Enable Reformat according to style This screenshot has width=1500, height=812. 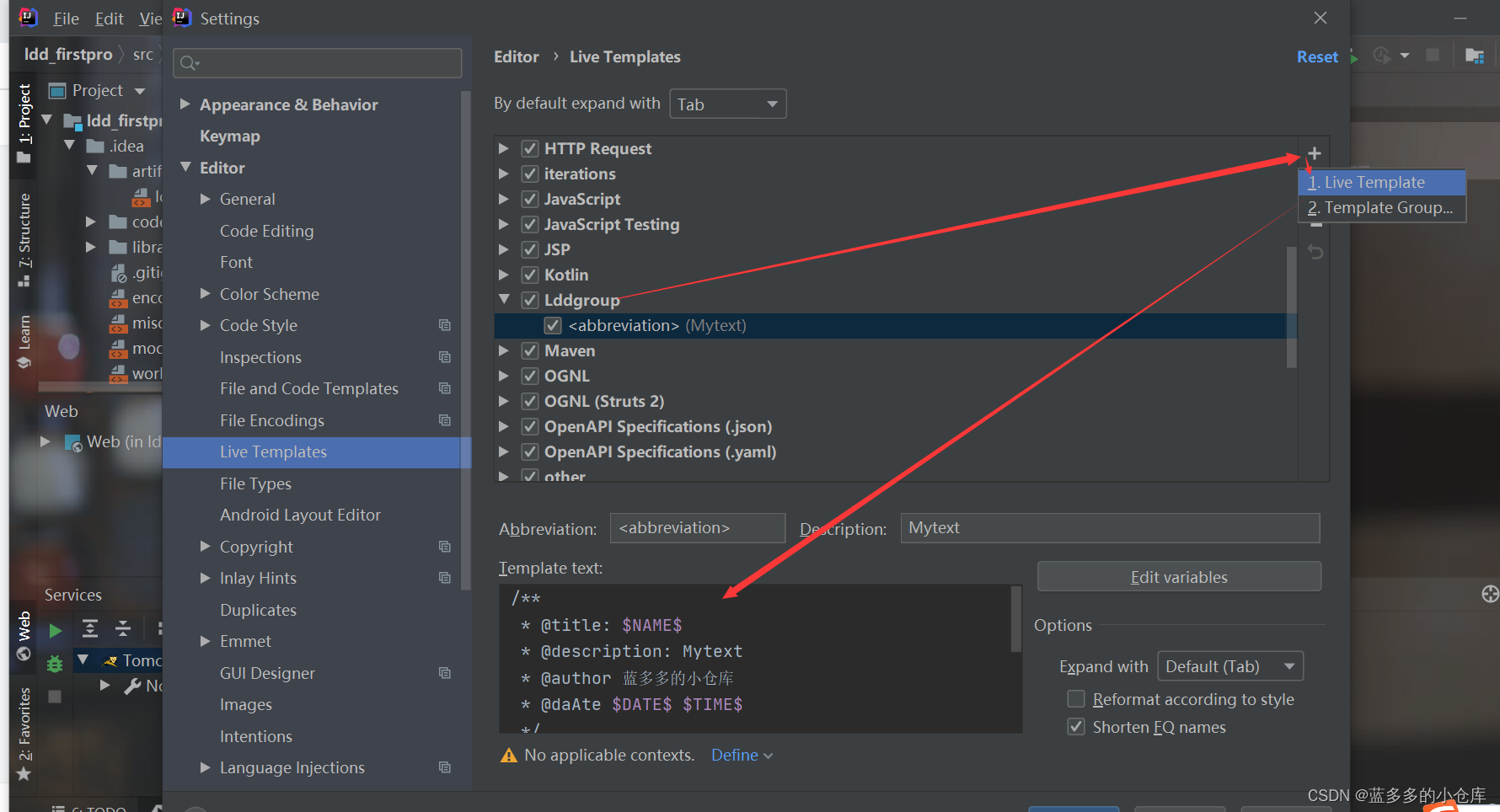(x=1076, y=698)
